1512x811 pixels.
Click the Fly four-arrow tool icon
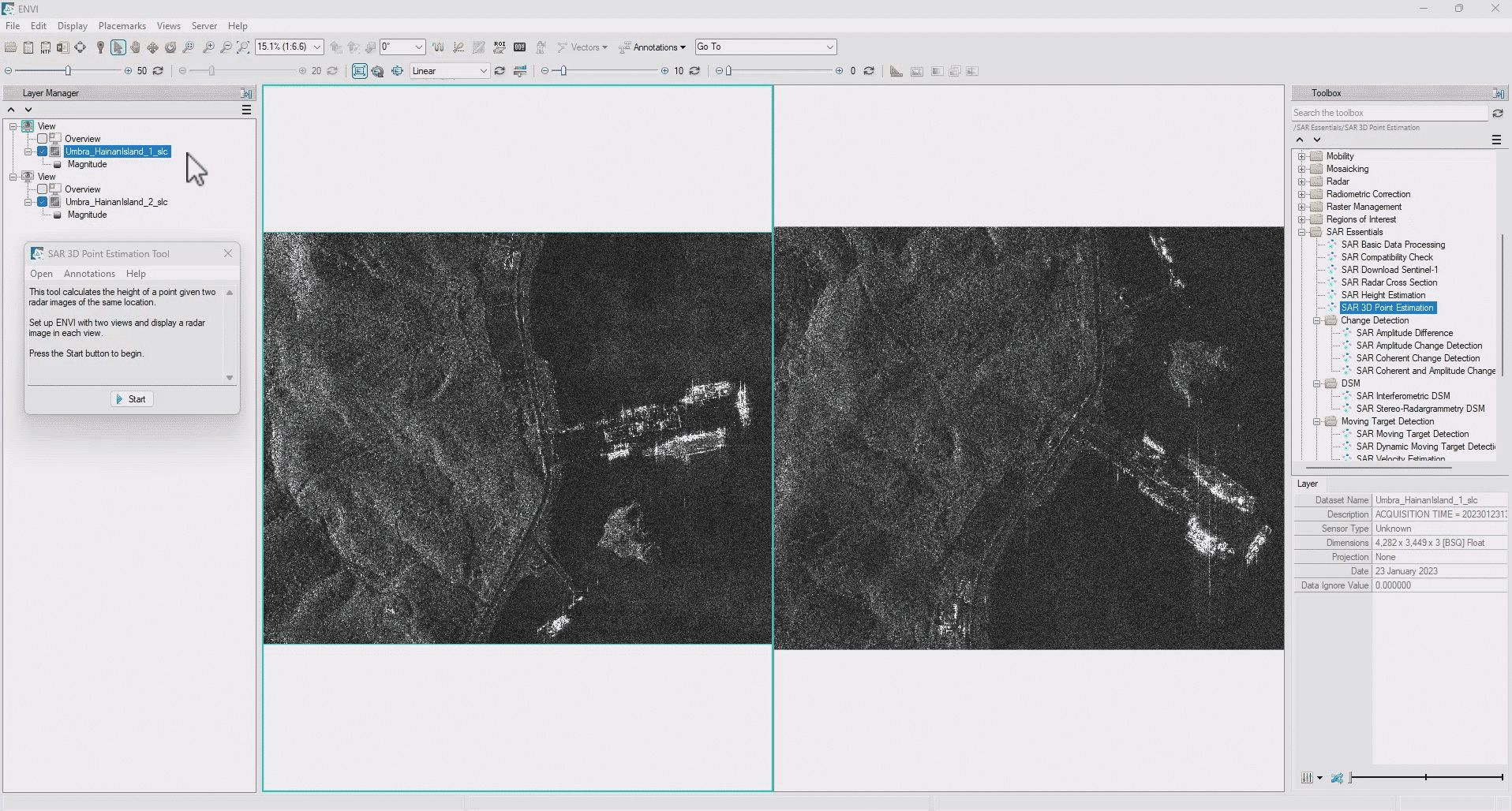point(152,47)
